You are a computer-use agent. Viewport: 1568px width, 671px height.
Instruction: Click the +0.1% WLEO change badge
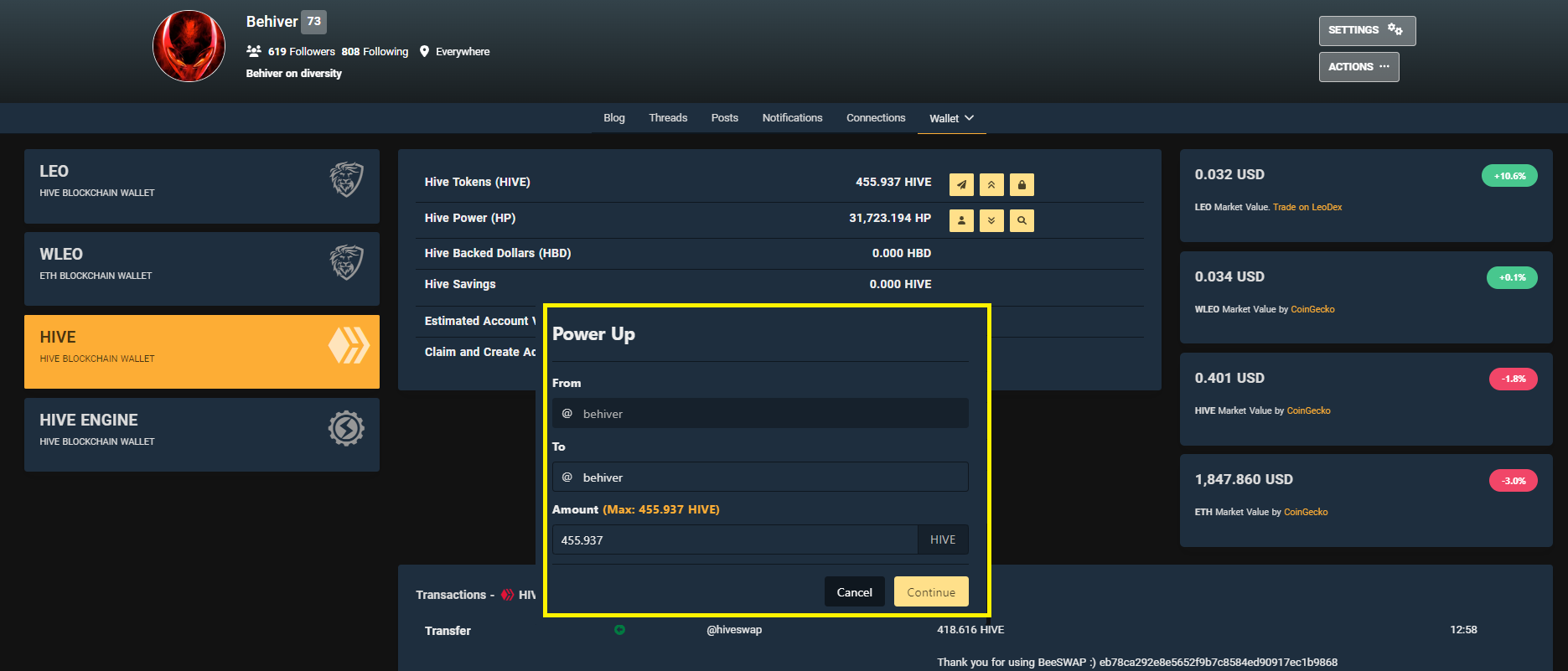point(1512,277)
